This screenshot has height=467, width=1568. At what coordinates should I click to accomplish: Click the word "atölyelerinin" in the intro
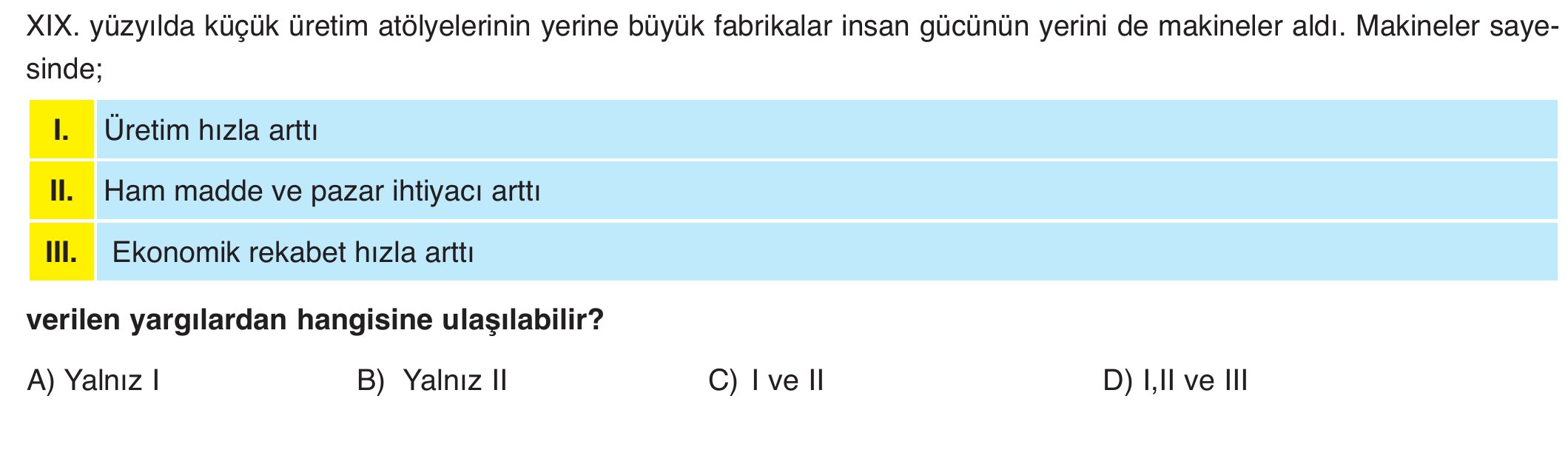pos(455,27)
